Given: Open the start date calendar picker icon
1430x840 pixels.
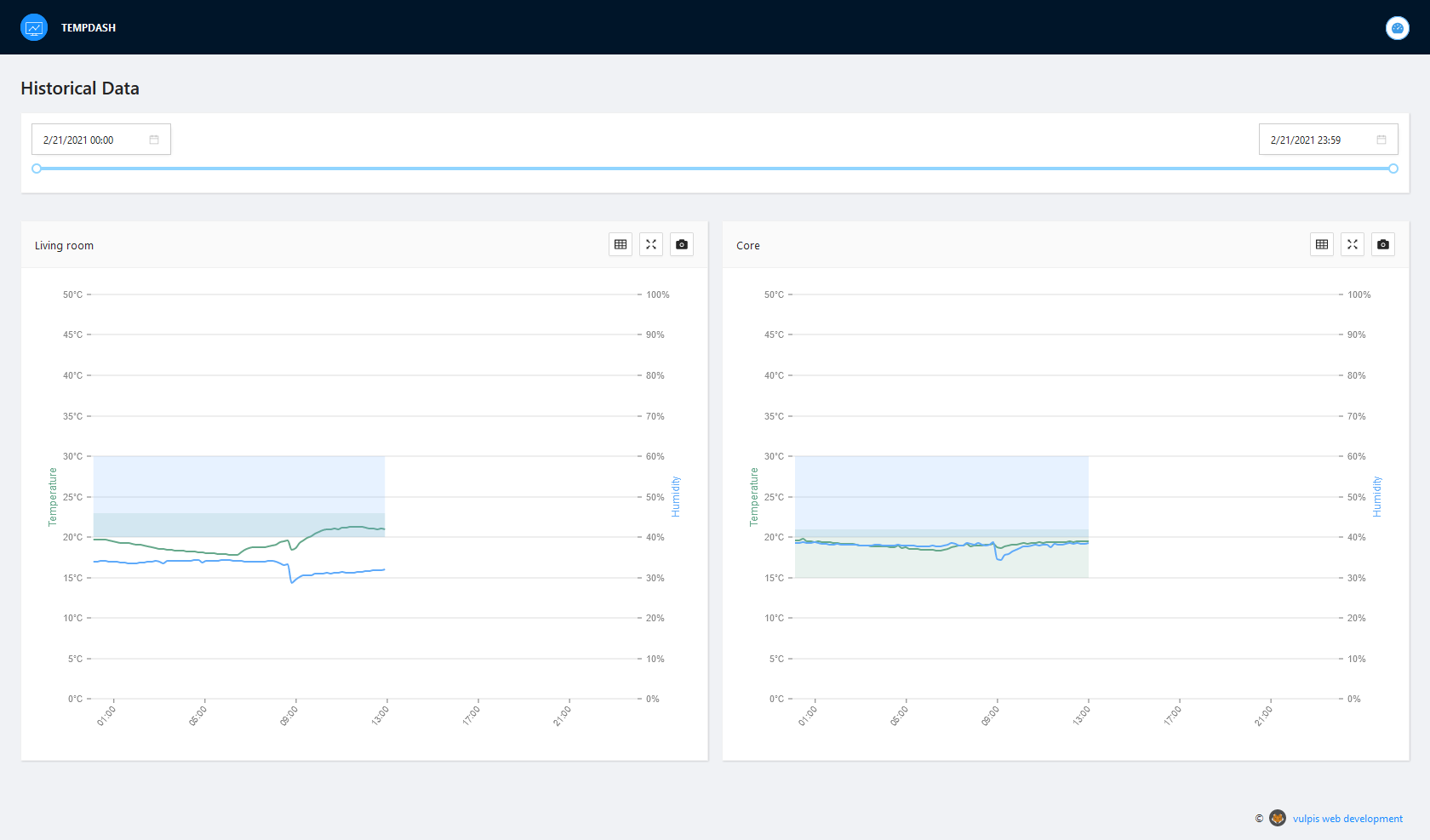Looking at the screenshot, I should (x=154, y=140).
